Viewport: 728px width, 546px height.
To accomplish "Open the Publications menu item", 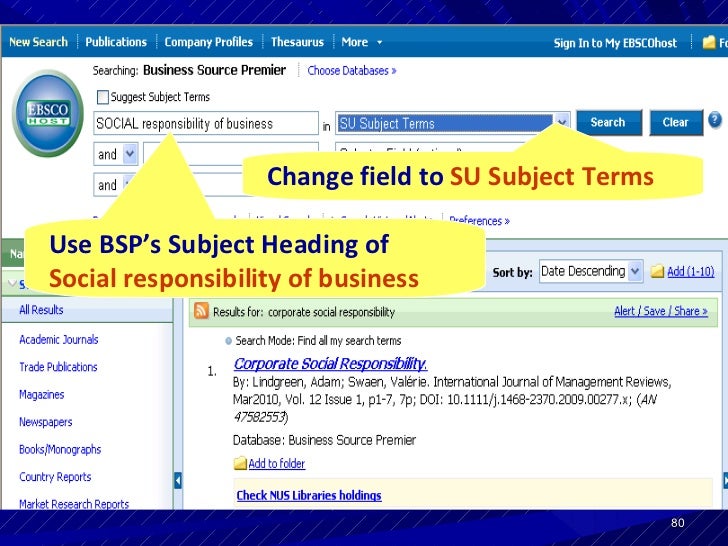I will (116, 42).
